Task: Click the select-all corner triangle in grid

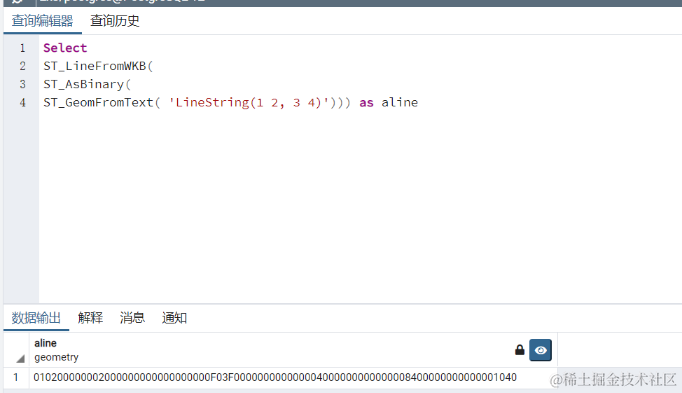Action: [20, 359]
